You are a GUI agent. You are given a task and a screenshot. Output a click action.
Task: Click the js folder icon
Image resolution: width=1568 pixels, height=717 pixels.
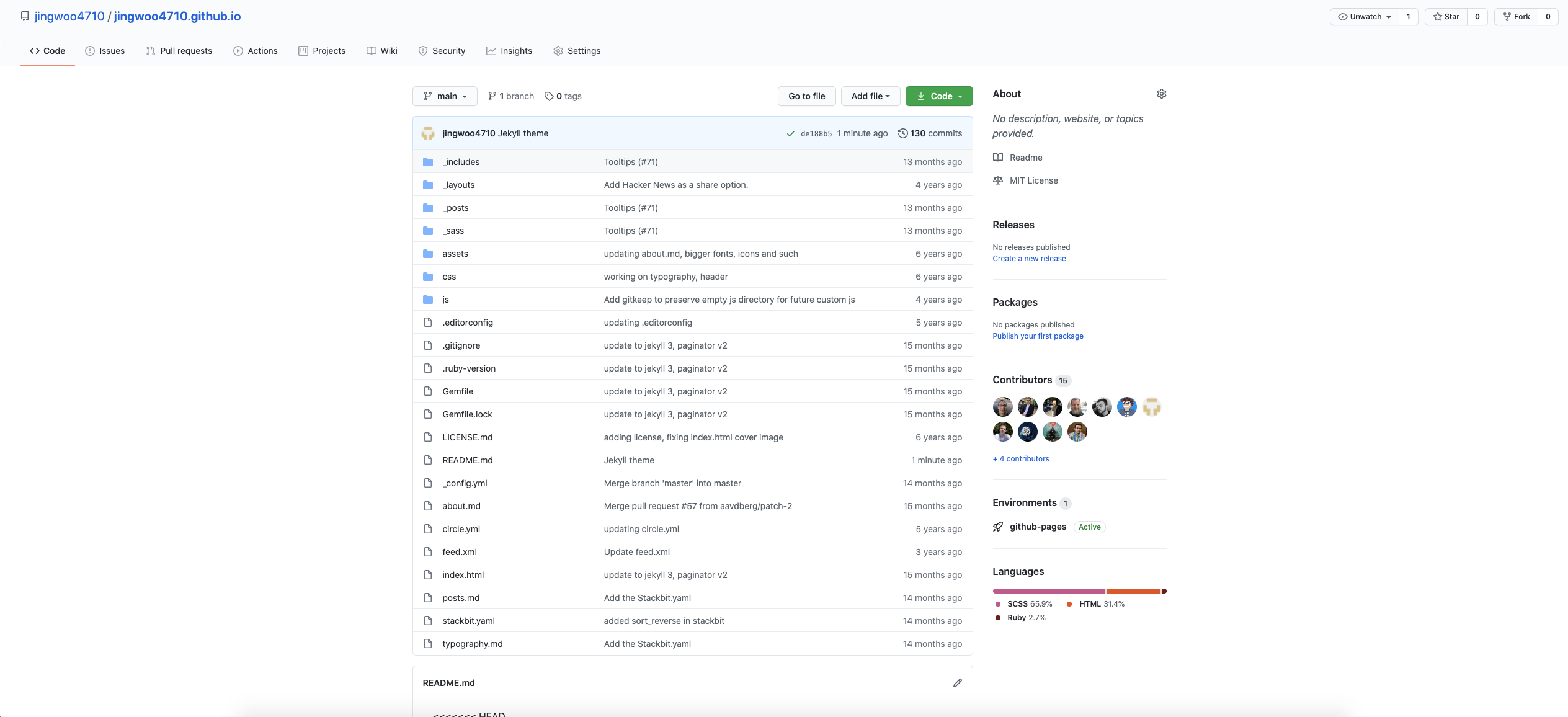tap(428, 300)
